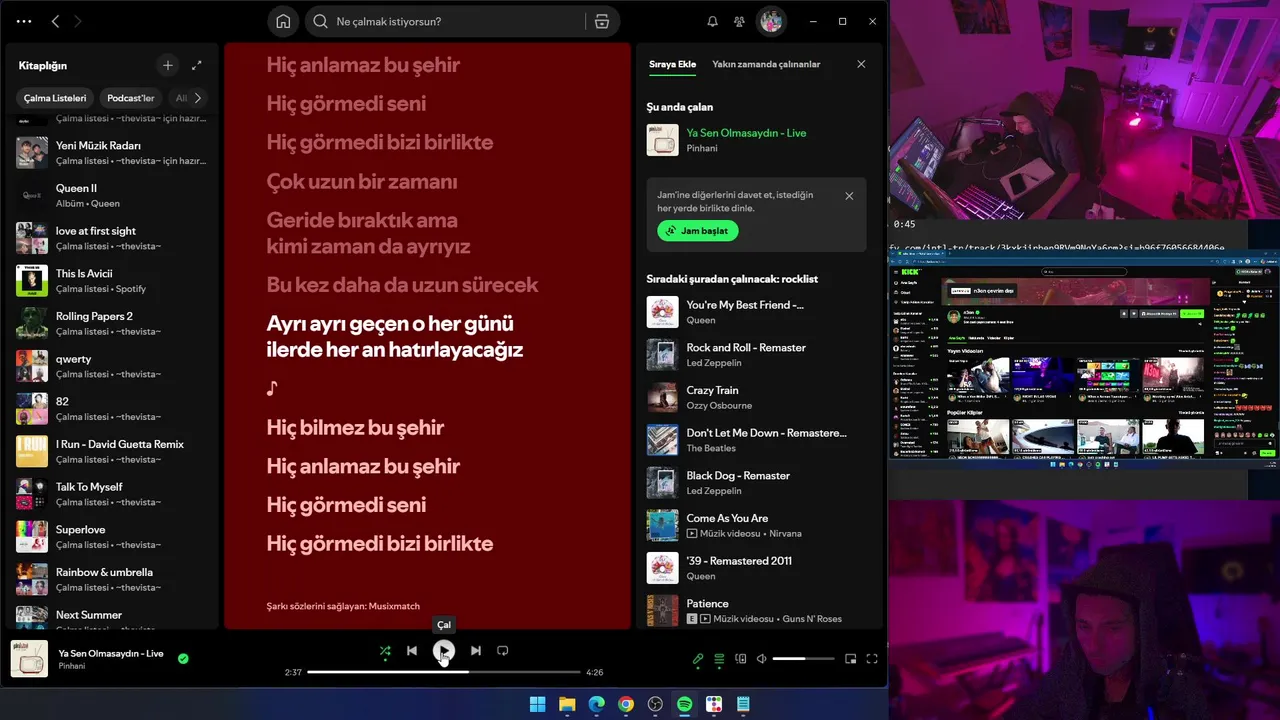Jump to lyric line Hiç bilmez bu şehir

pyautogui.click(x=355, y=428)
